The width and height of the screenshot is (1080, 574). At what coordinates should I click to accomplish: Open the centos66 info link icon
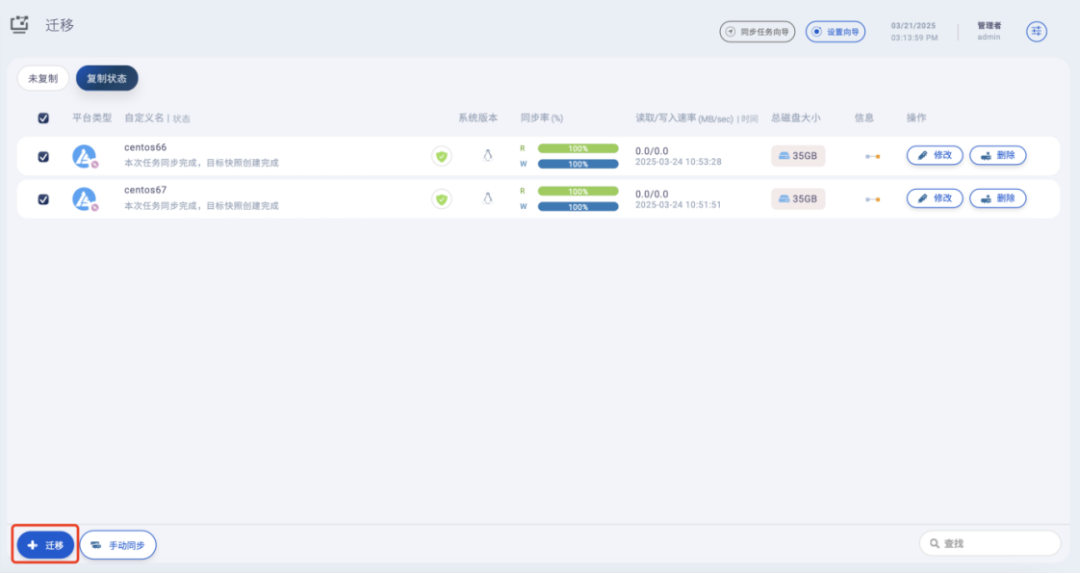click(x=873, y=156)
